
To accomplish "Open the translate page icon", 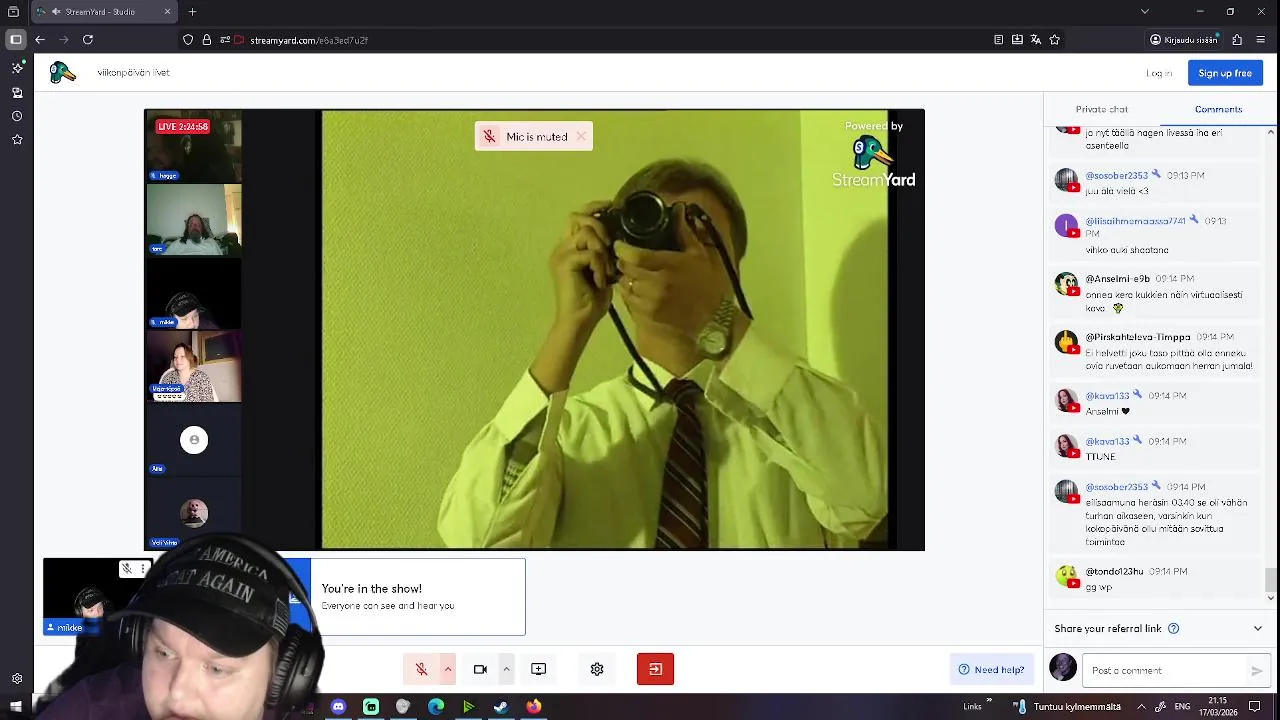I will (1036, 40).
